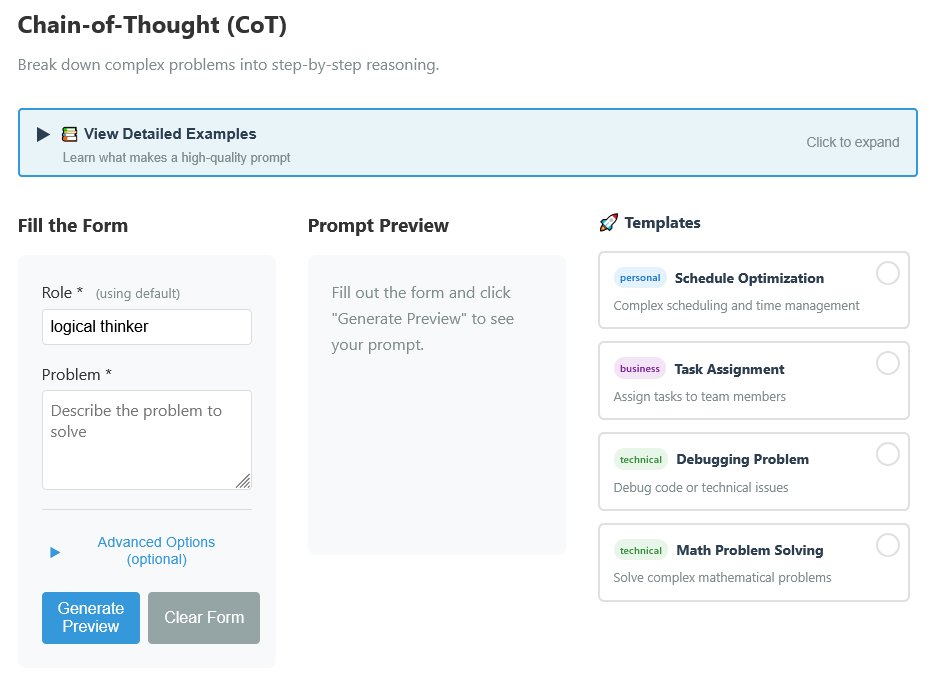
Task: Select the Math Problem Solving template radio button
Action: pos(888,545)
